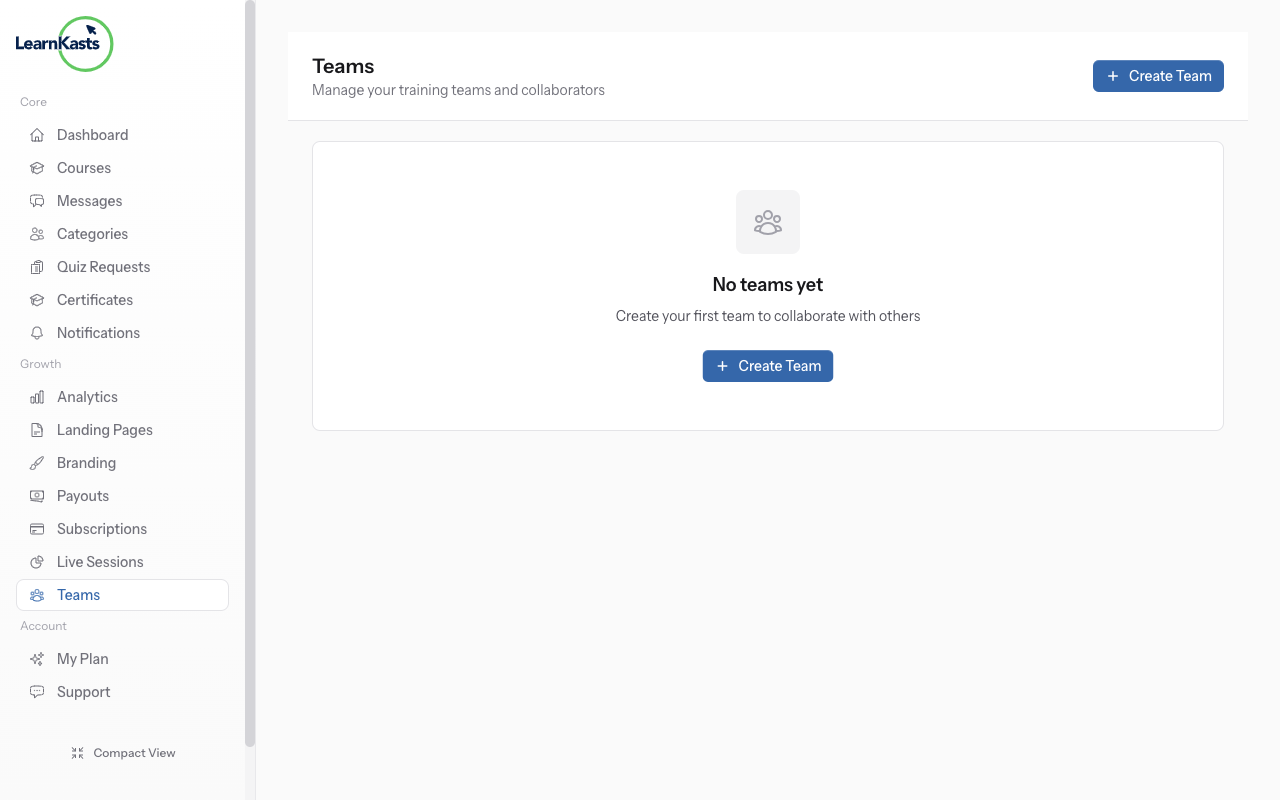Open Analytics via the bar chart icon
This screenshot has width=1280, height=800.
point(37,396)
